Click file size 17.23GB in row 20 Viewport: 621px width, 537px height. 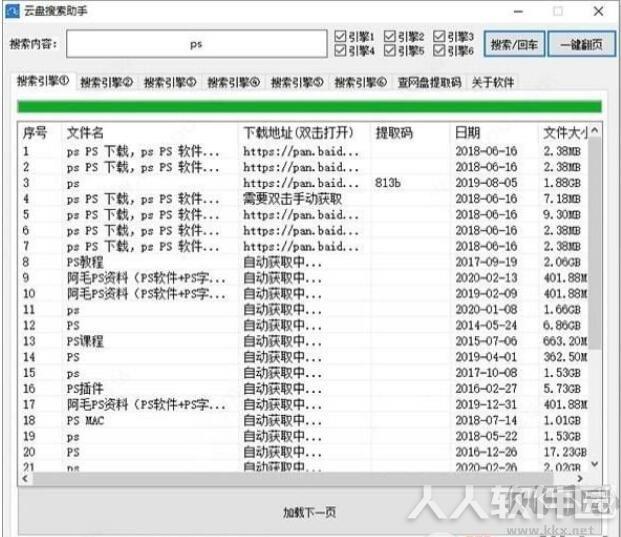tap(565, 452)
